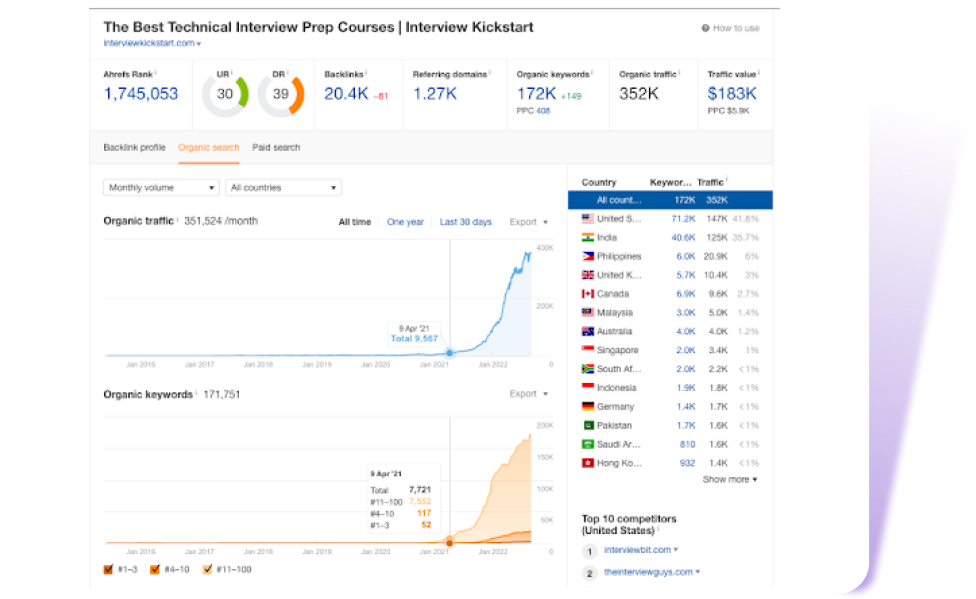This screenshot has height=599, width=976.
Task: Click the Philippines flag icon
Action: [x=588, y=256]
